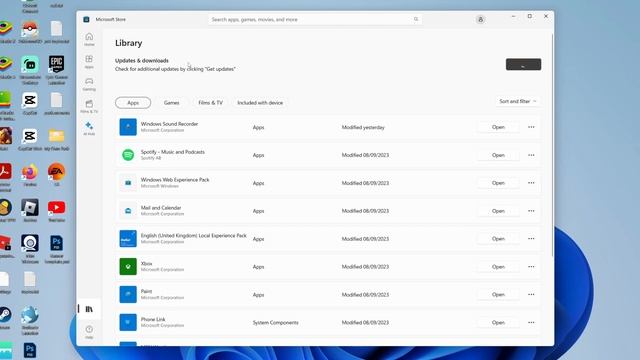
Task: Click Open for English Local Experience Pack
Action: (498, 239)
